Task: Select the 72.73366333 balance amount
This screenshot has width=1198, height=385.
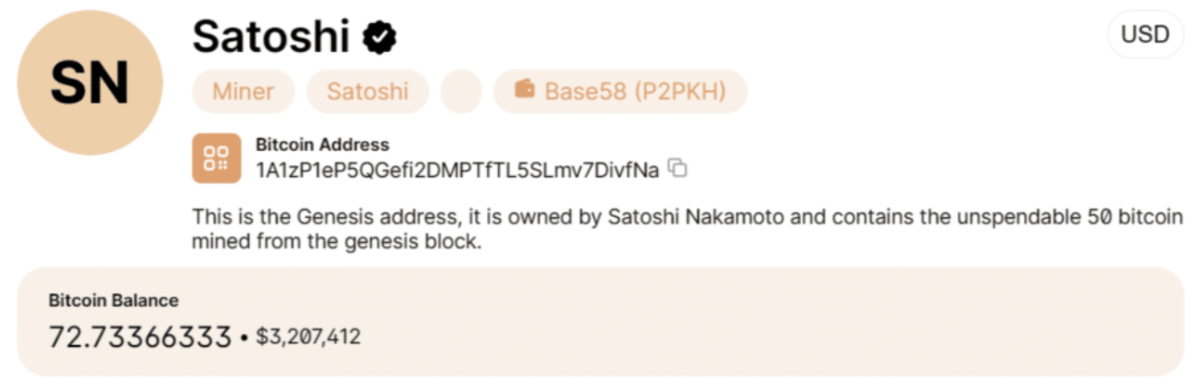Action: click(x=140, y=337)
